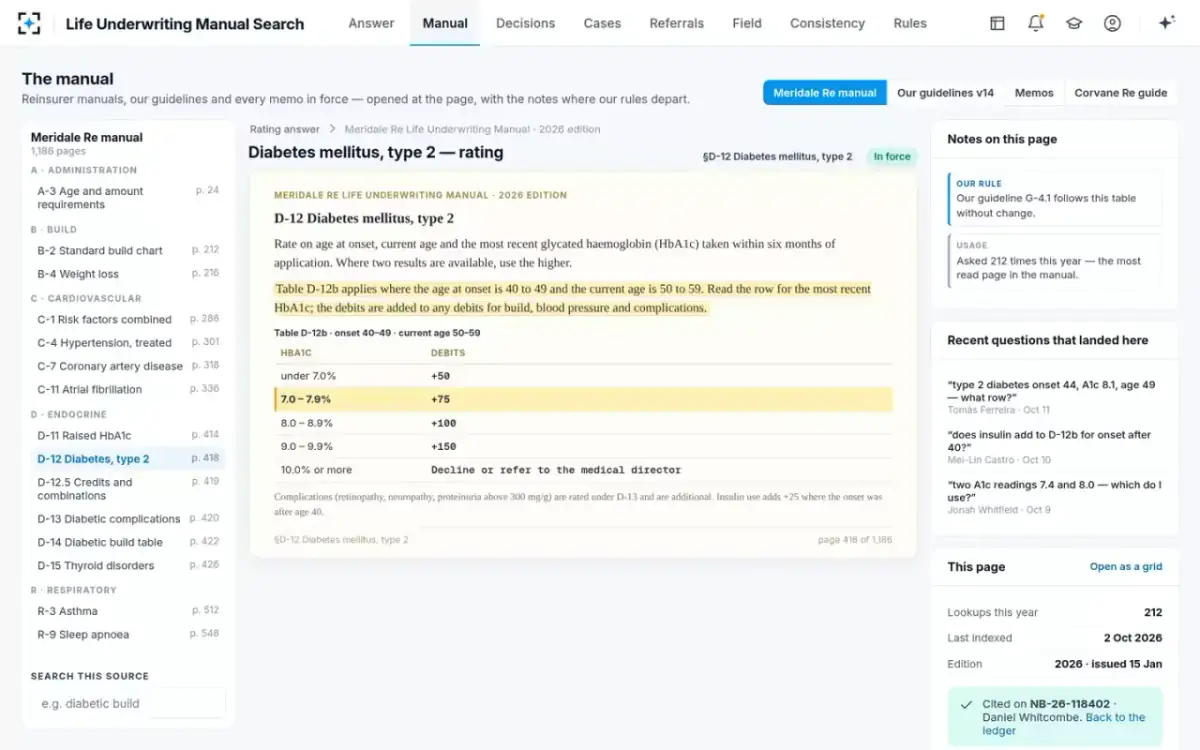The height and width of the screenshot is (750, 1200).
Task: Open R-9 Sleep apnoea section
Action: 128,634
